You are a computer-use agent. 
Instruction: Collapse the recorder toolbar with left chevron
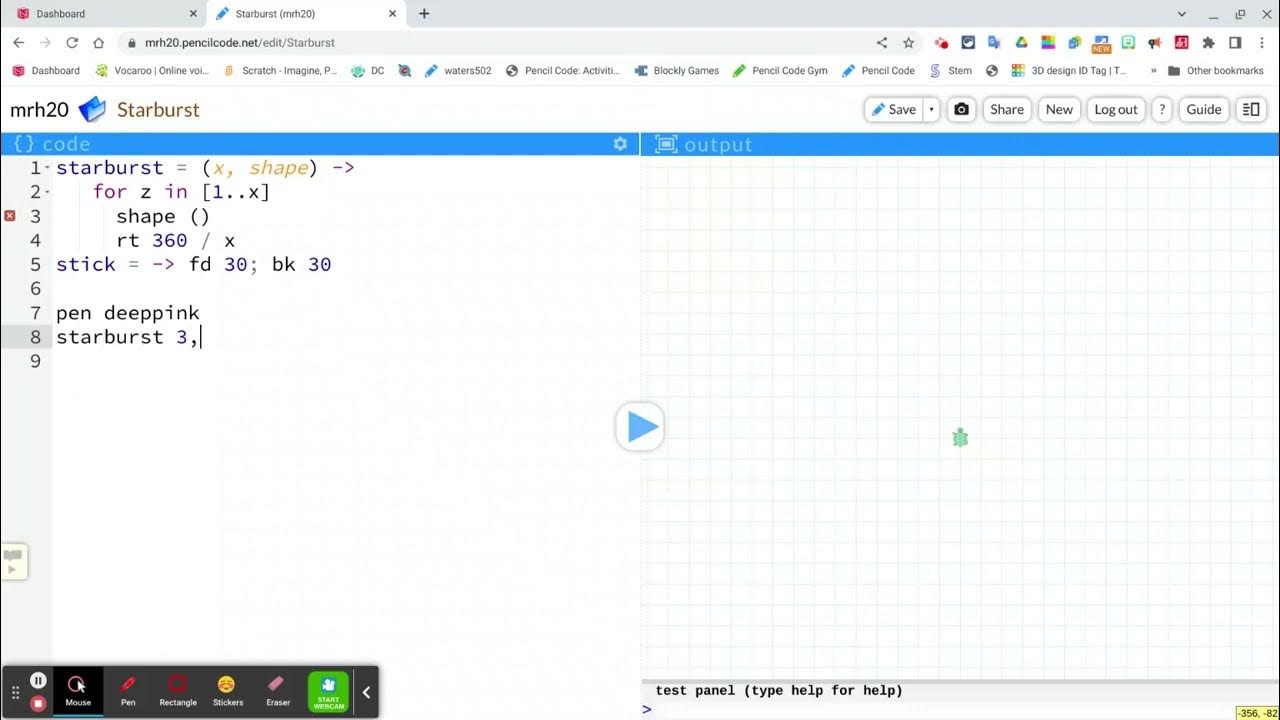click(366, 692)
